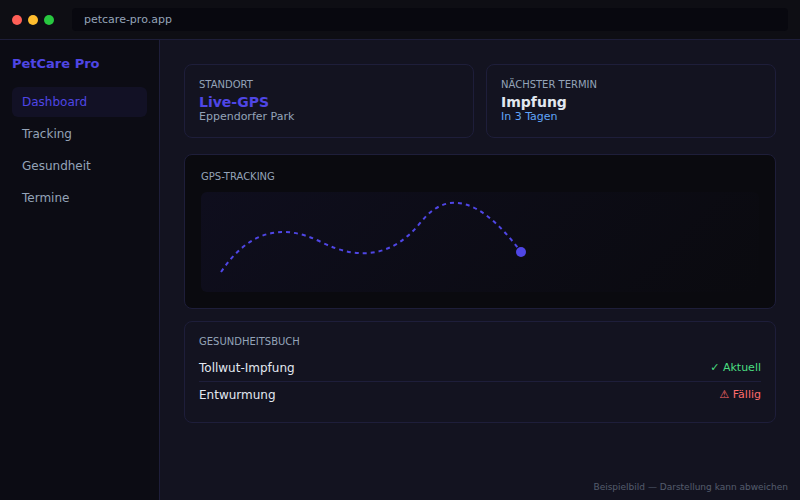Click the red window close button
The image size is (800, 500).
(17, 20)
